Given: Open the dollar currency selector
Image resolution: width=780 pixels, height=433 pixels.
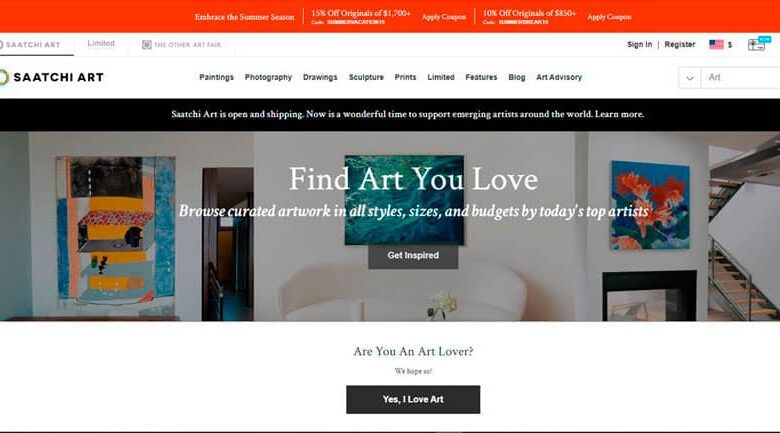Looking at the screenshot, I should click(x=730, y=45).
